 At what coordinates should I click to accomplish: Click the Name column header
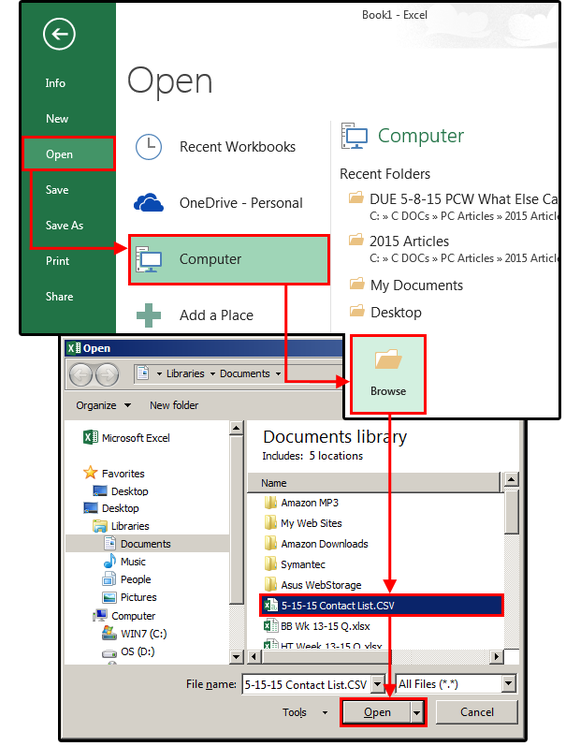[374, 483]
